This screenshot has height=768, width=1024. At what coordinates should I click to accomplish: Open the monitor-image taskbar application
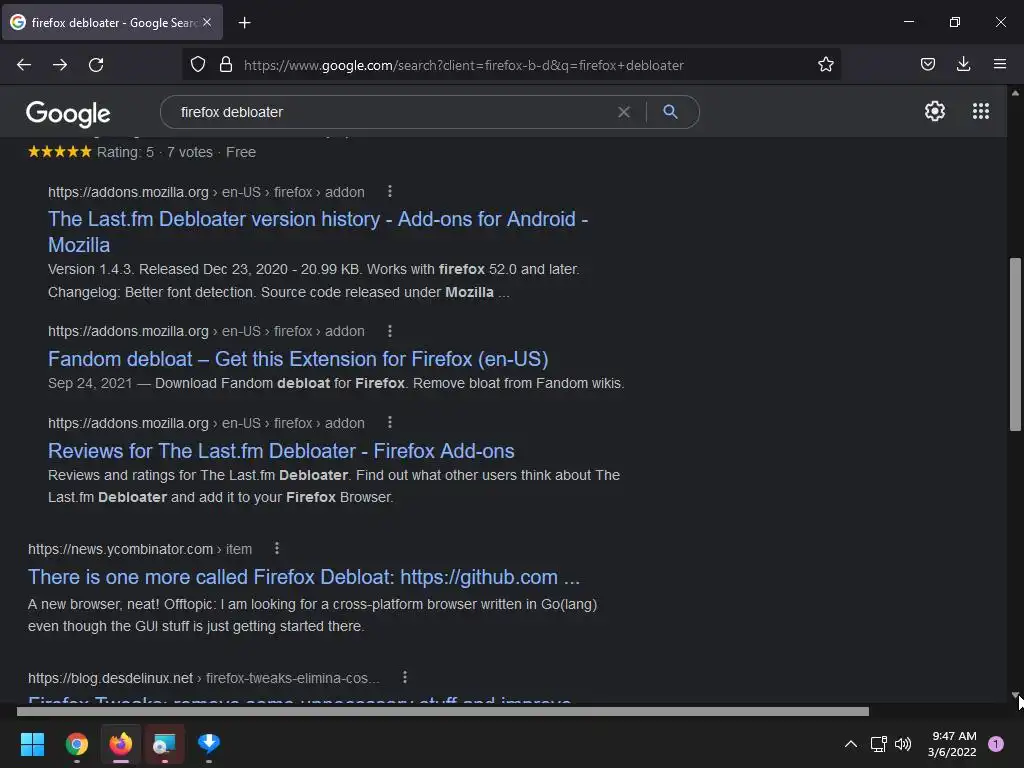click(165, 744)
